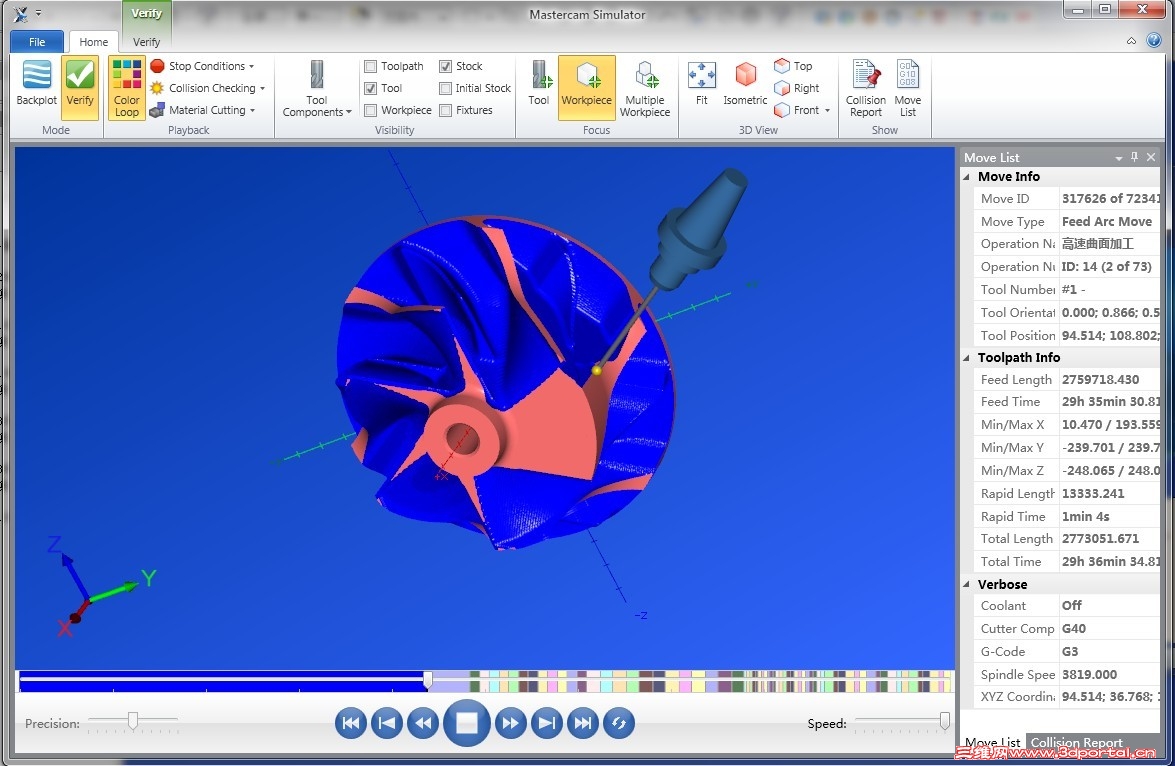Switch to Top view

tap(794, 66)
